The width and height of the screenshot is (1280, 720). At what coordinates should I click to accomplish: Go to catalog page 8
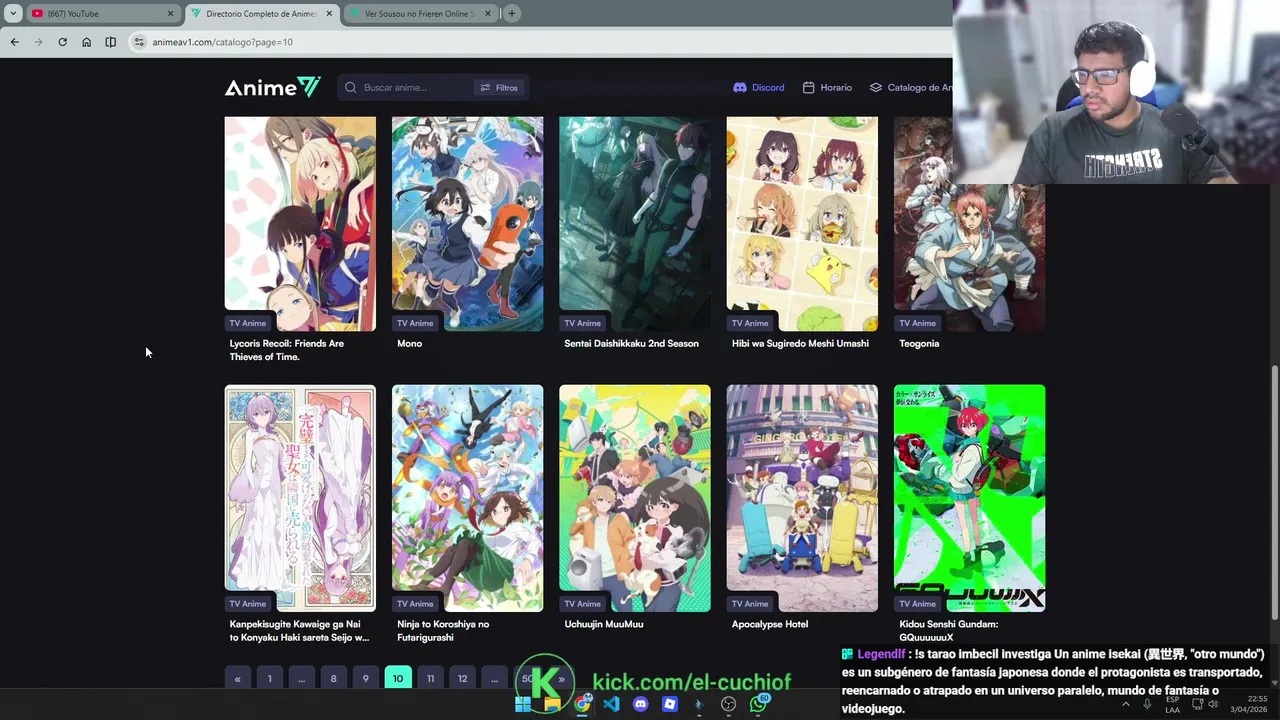coord(333,678)
